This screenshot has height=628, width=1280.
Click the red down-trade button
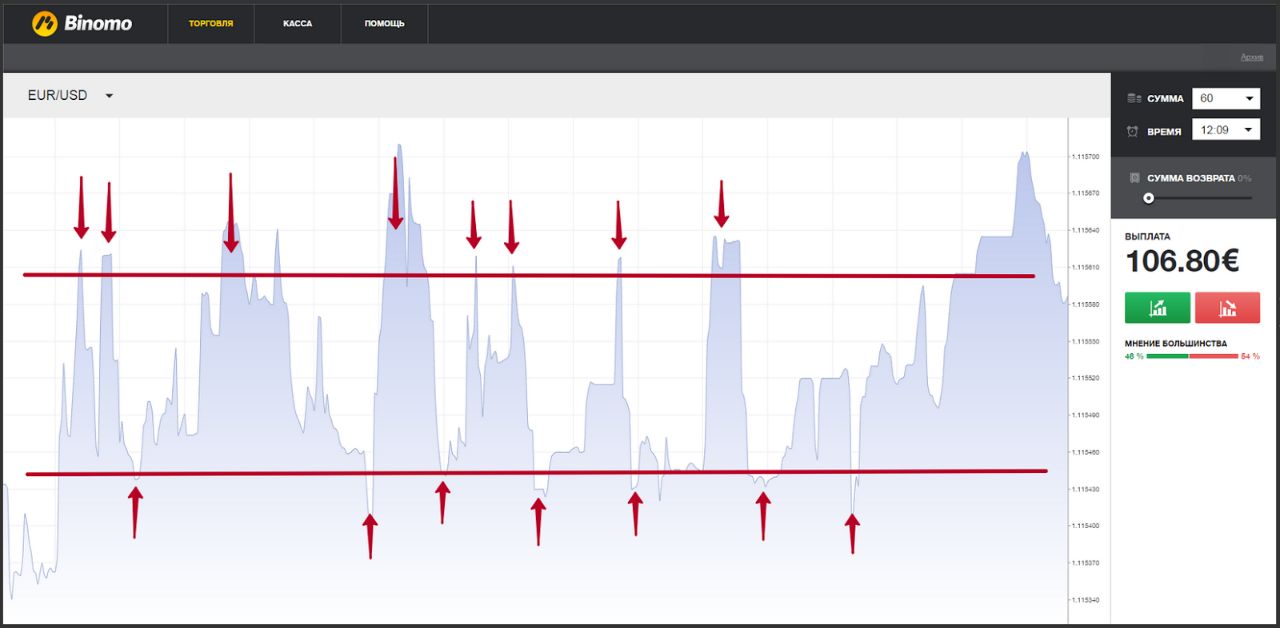click(x=1227, y=308)
